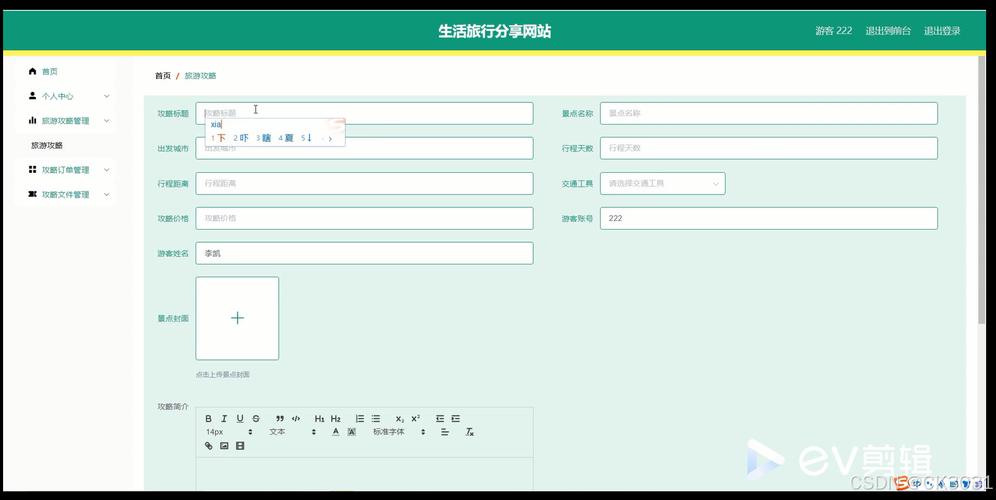Increase indent in the editor
The height and width of the screenshot is (500, 996).
pos(455,419)
